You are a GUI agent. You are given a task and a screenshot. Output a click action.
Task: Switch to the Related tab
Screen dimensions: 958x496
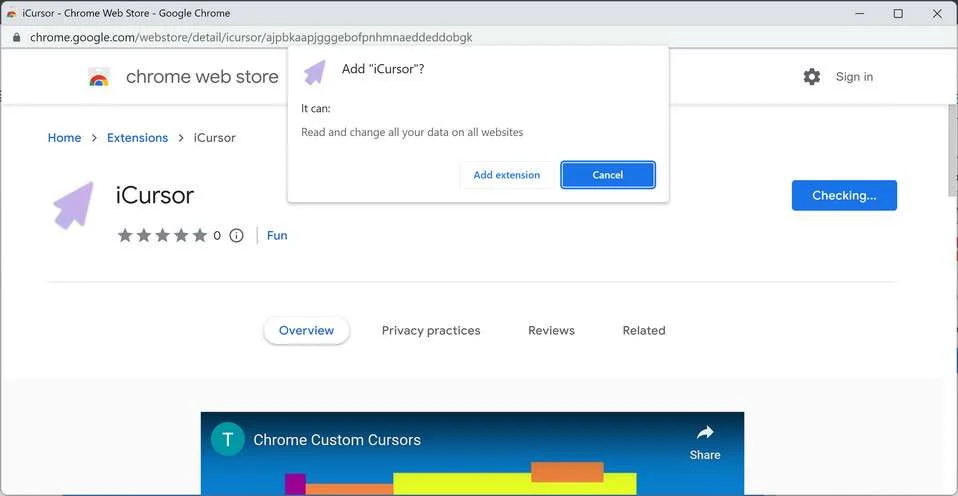click(643, 330)
